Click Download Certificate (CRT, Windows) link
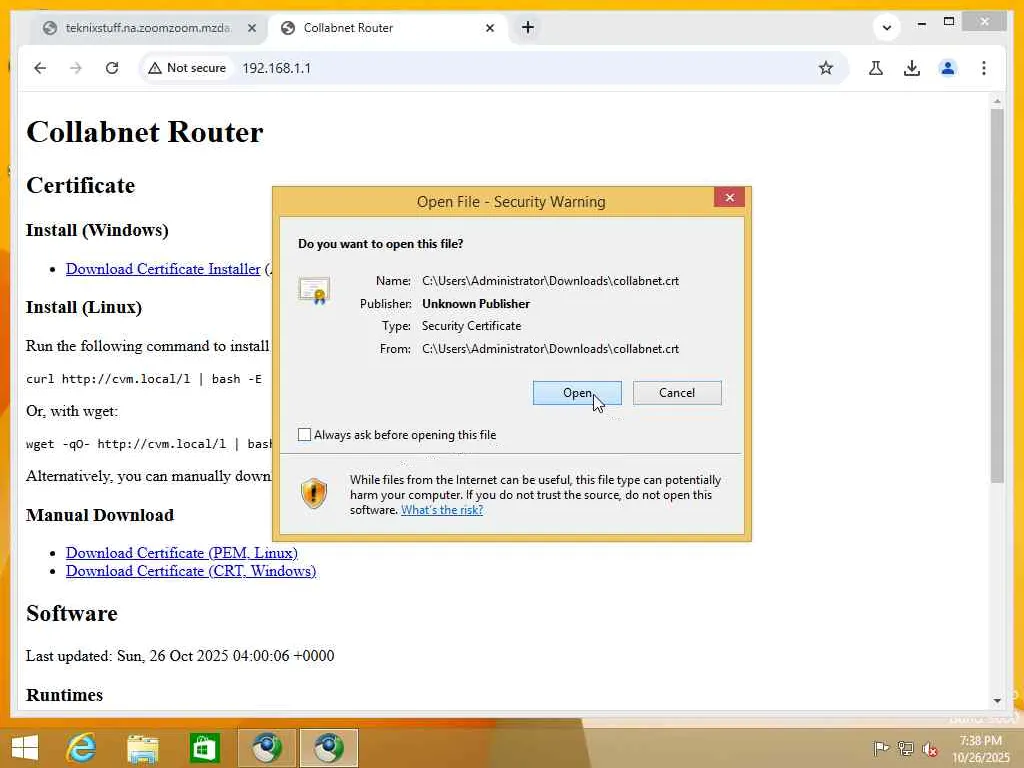Viewport: 1024px width, 768px height. pos(191,571)
